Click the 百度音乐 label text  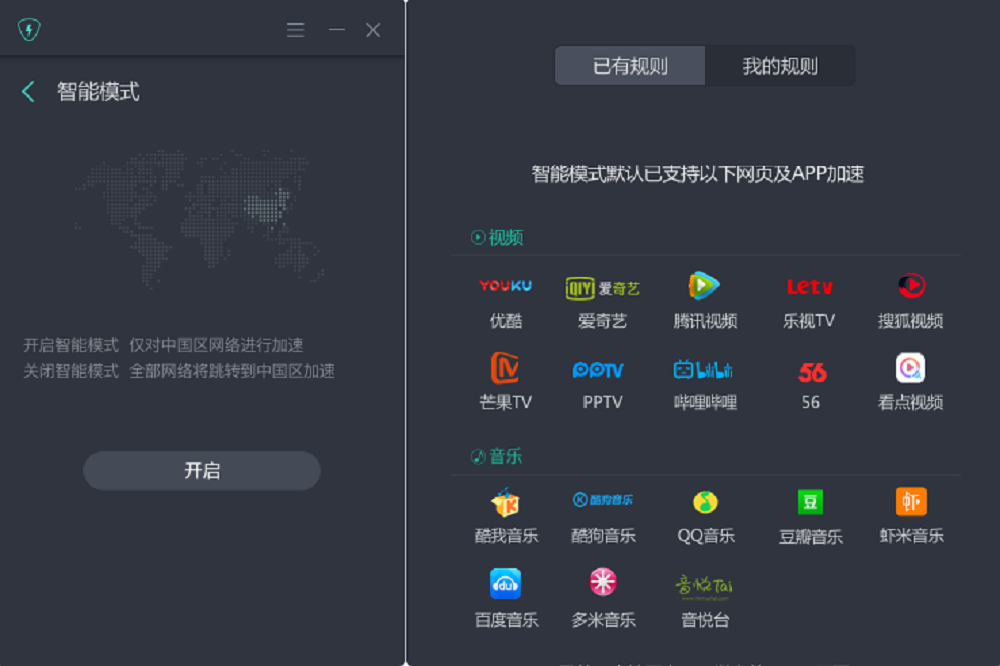(x=506, y=619)
